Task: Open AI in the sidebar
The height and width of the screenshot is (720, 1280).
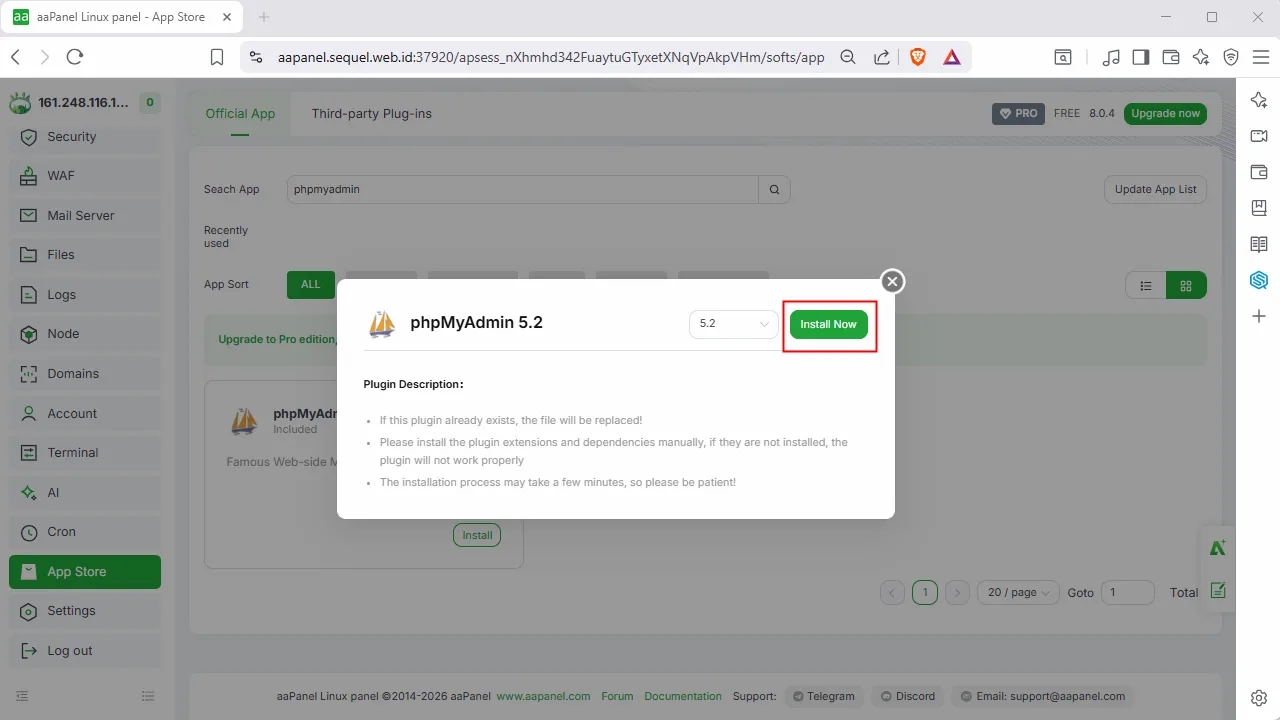Action: (85, 493)
